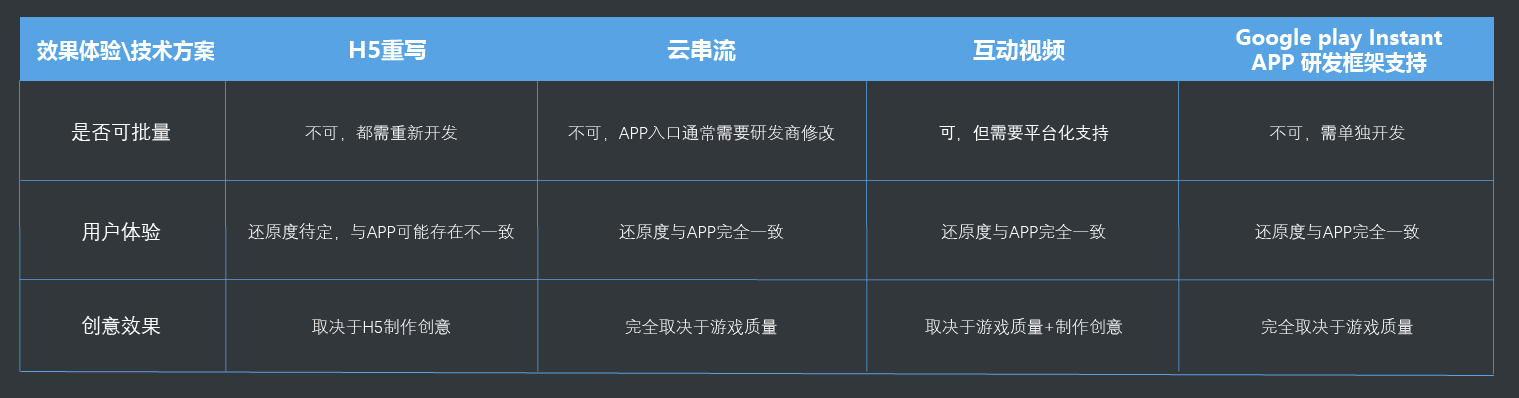The image size is (1519, 398).
Task: Click the 效果体验\技术方案 header cell
Action: [x=125, y=50]
